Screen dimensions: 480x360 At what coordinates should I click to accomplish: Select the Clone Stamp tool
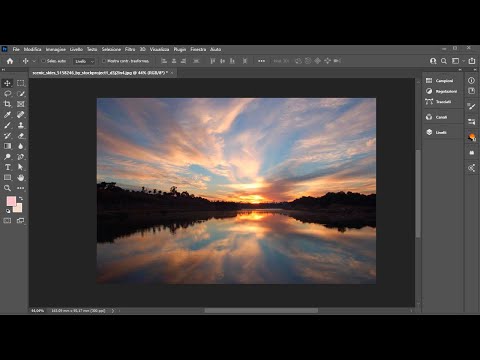pyautogui.click(x=21, y=125)
